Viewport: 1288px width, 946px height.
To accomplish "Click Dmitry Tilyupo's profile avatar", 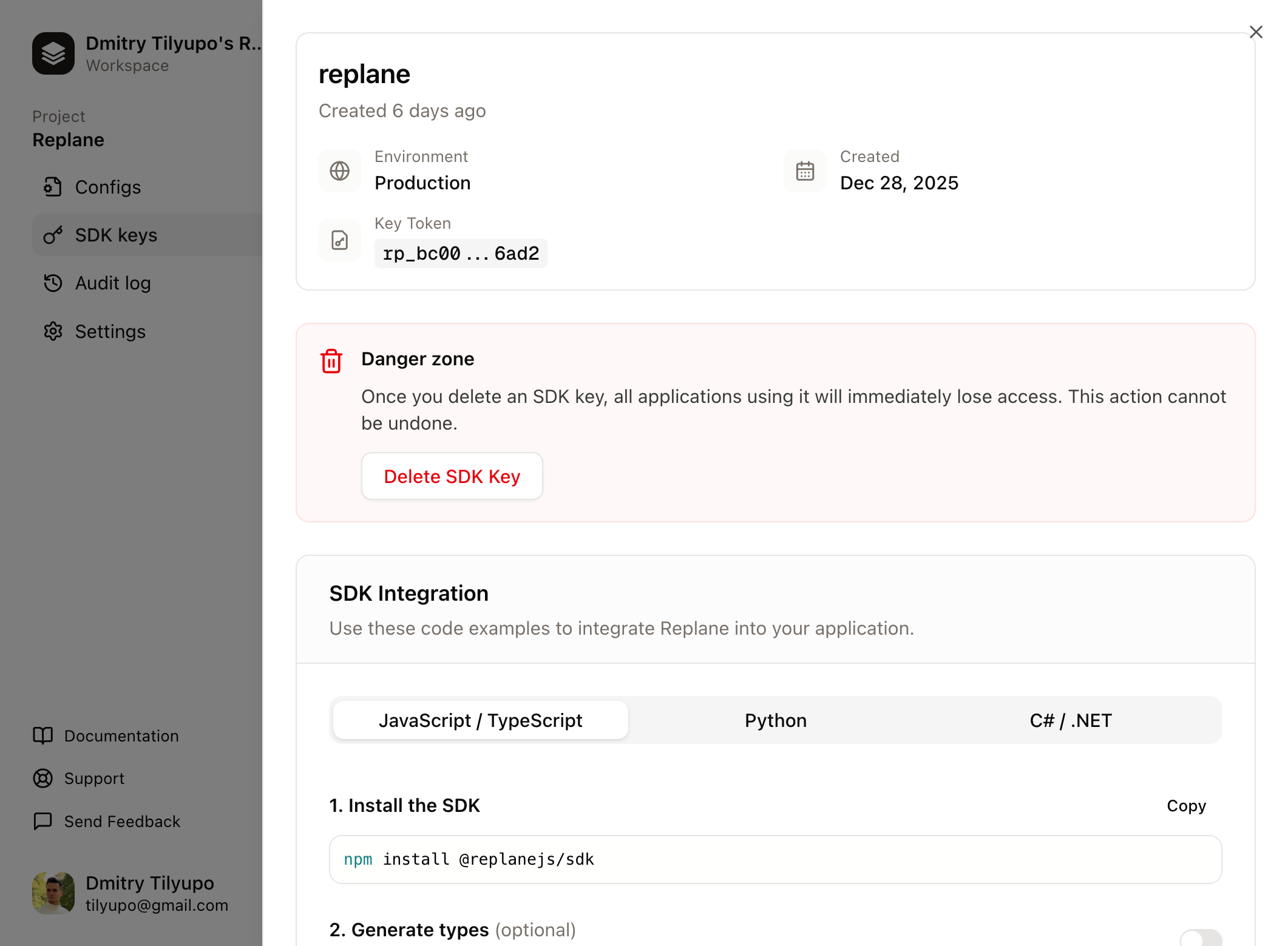I will (53, 893).
